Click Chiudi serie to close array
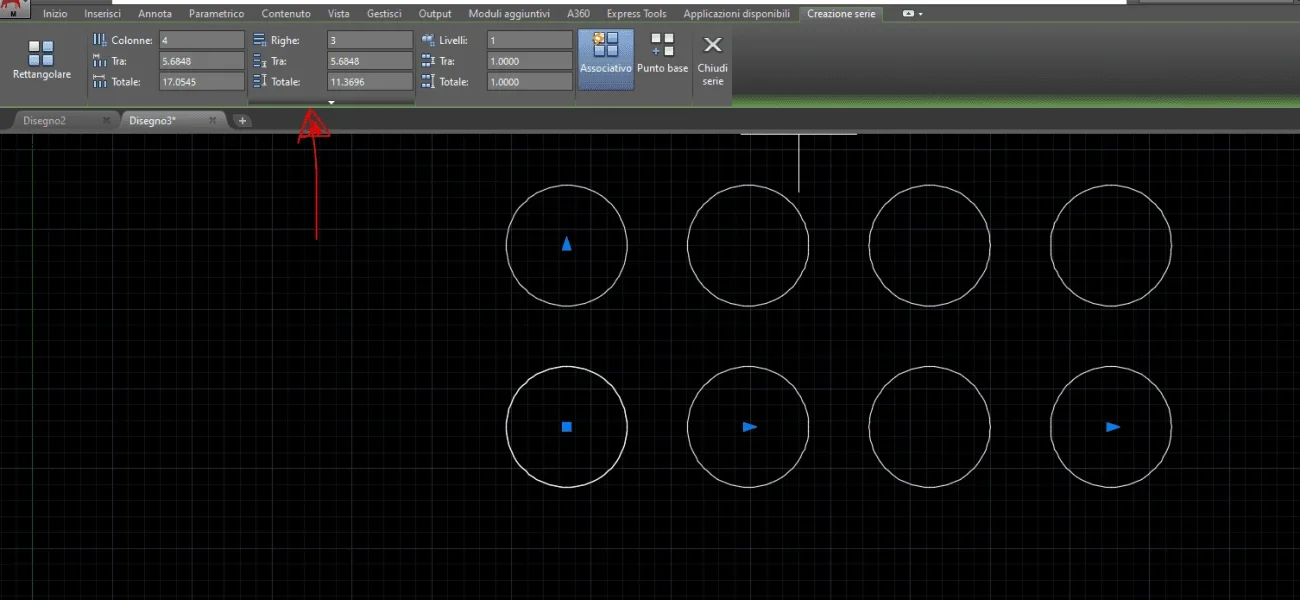The image size is (1300, 600). [x=713, y=59]
